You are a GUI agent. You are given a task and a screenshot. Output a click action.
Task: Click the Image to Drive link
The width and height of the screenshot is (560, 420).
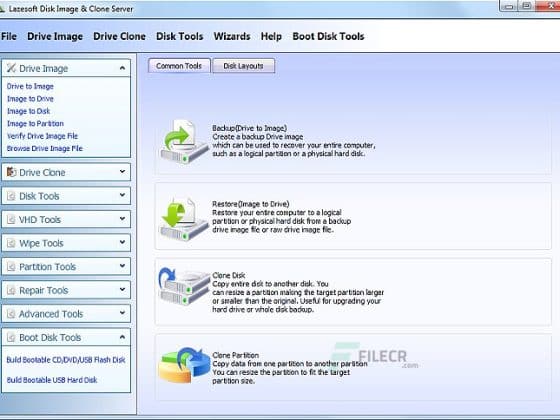30,99
